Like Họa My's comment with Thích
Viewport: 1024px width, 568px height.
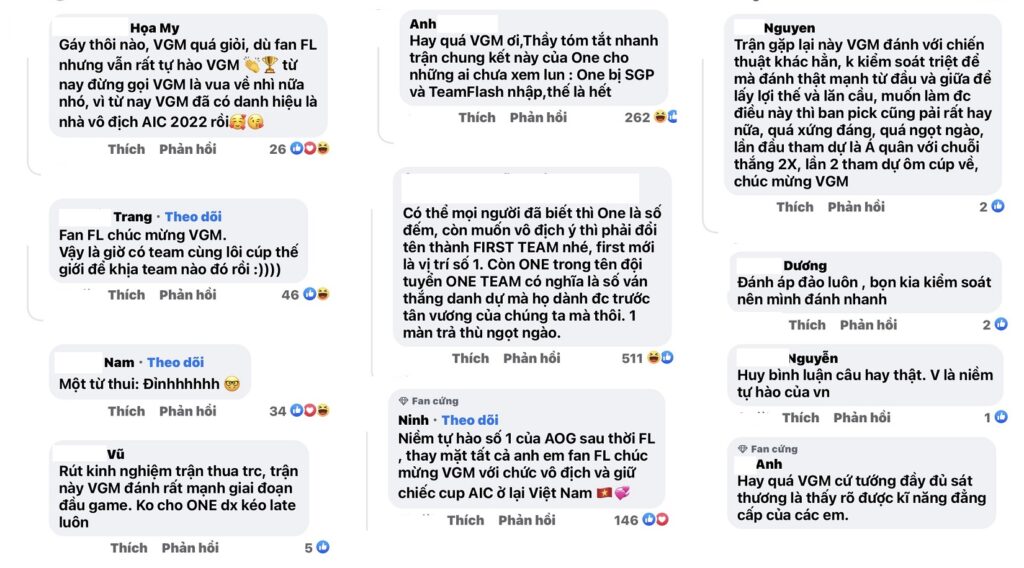point(126,149)
